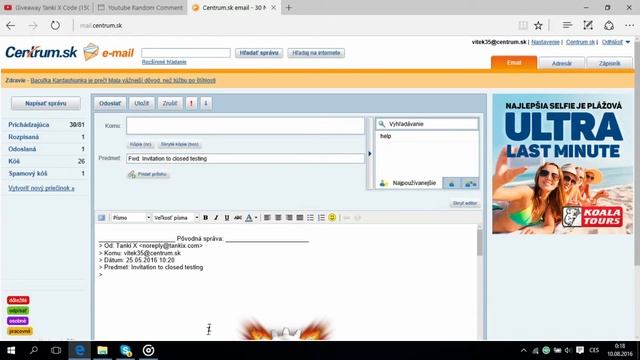This screenshot has height=360, width=640.
Task: Justify the message text
Action: tap(300, 218)
